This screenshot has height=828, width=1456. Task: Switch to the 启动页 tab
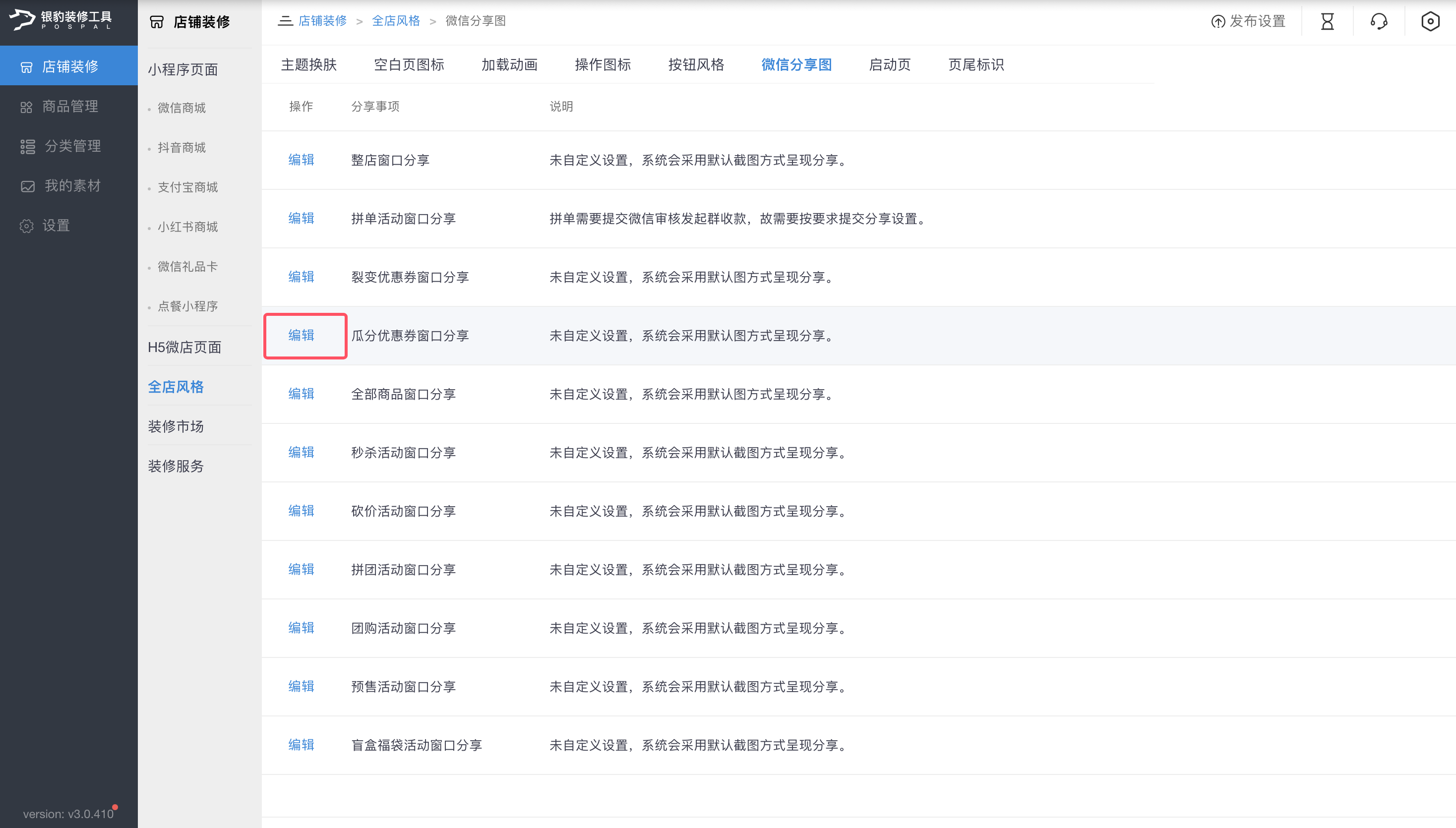point(890,65)
